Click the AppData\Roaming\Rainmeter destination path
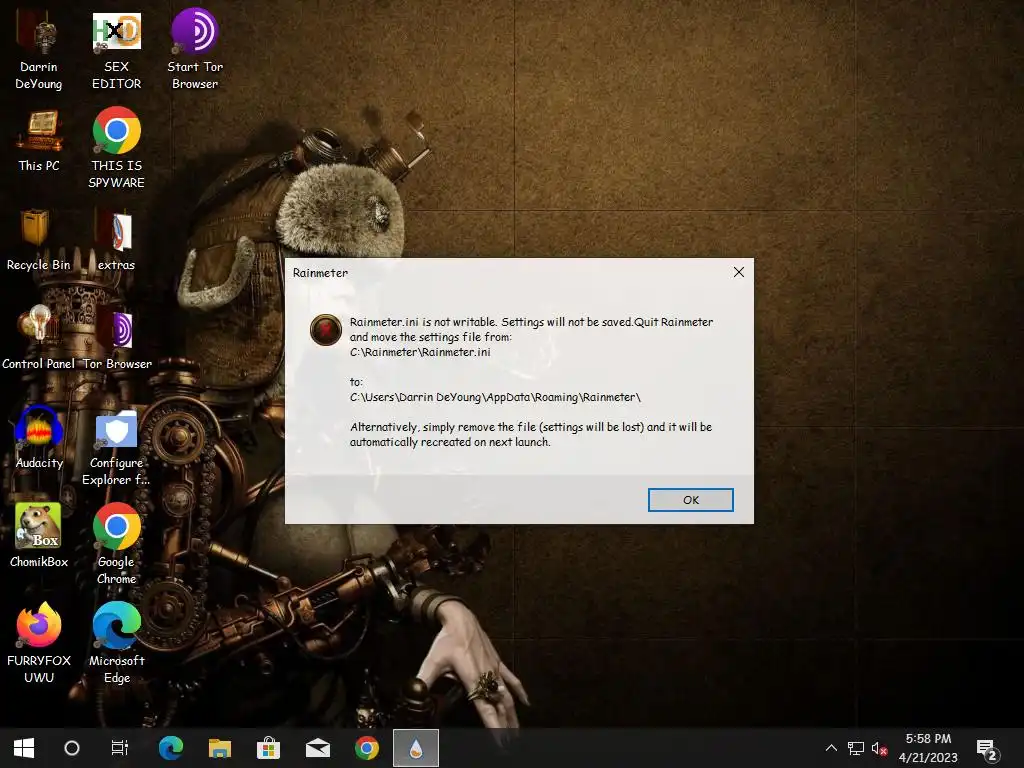Viewport: 1024px width, 768px height. point(495,397)
